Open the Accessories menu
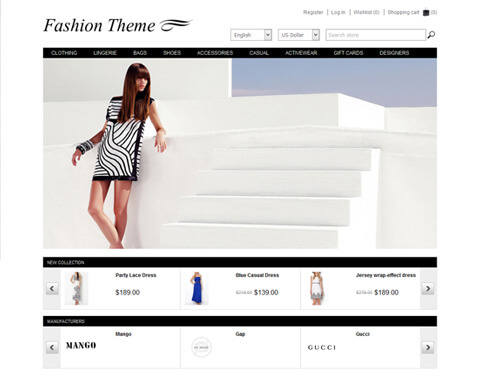 point(215,53)
